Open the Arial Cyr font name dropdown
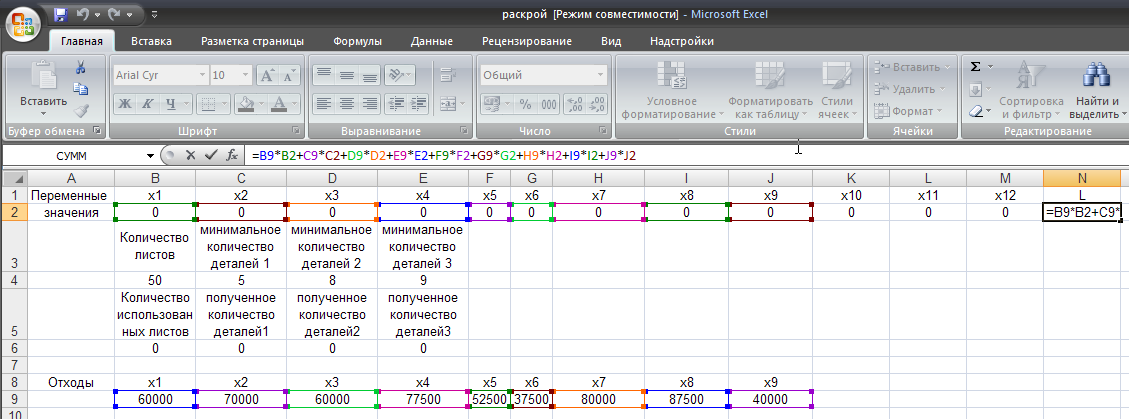The image size is (1129, 419). tap(202, 75)
